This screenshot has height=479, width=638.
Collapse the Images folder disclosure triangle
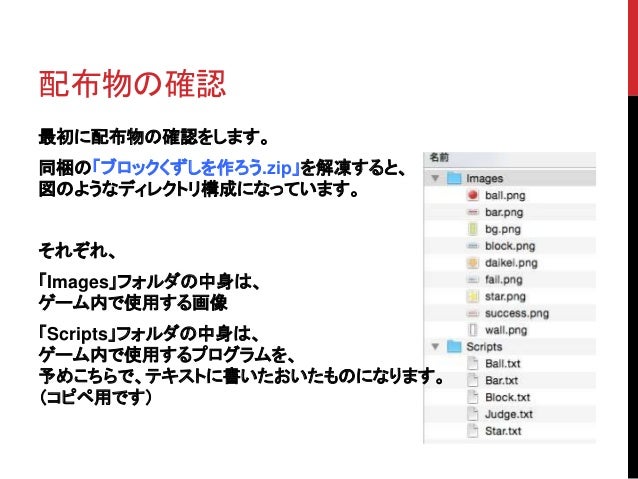(x=435, y=178)
